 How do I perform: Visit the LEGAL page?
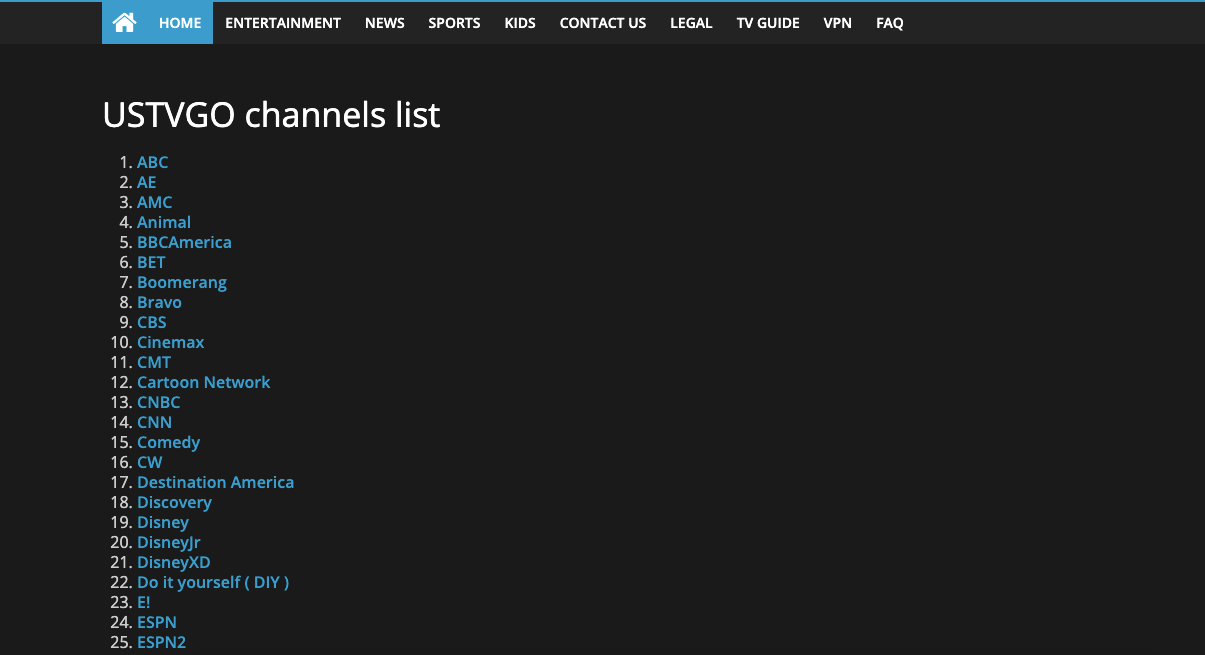tap(691, 23)
